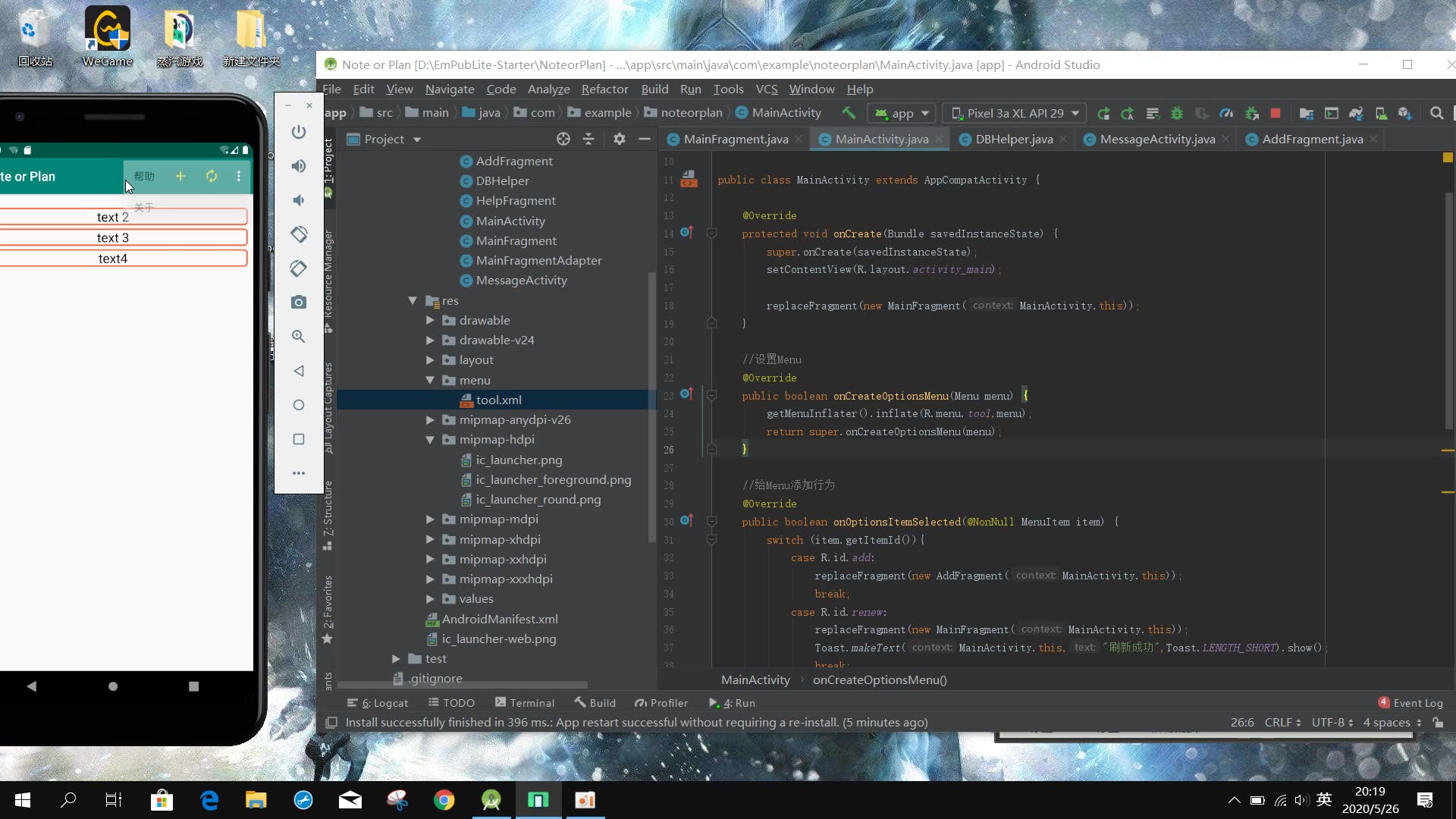Click emulator back triangle in side toolbar
The height and width of the screenshot is (819, 1456).
pyautogui.click(x=299, y=371)
